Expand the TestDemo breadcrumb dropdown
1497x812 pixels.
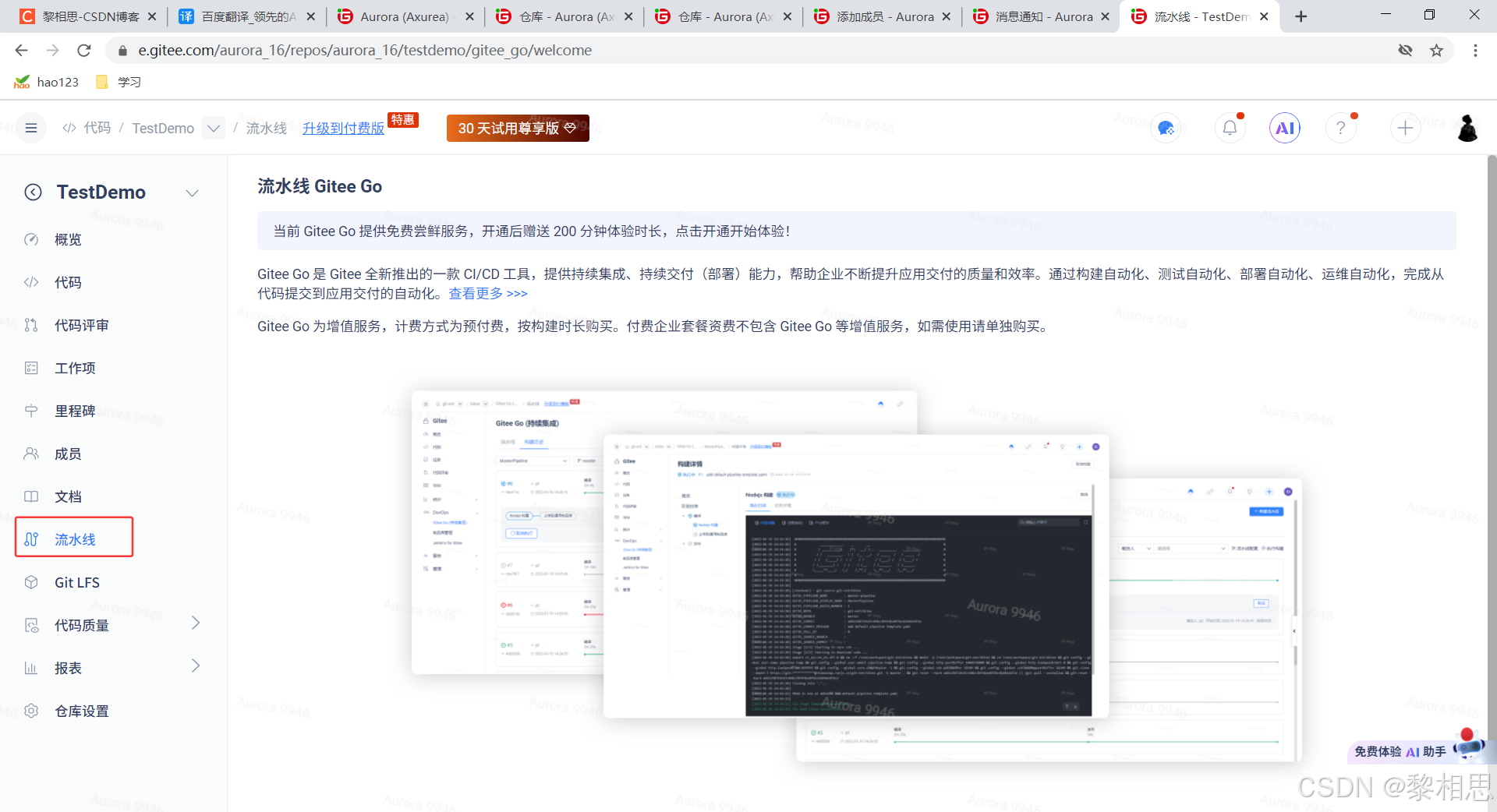pyautogui.click(x=214, y=128)
